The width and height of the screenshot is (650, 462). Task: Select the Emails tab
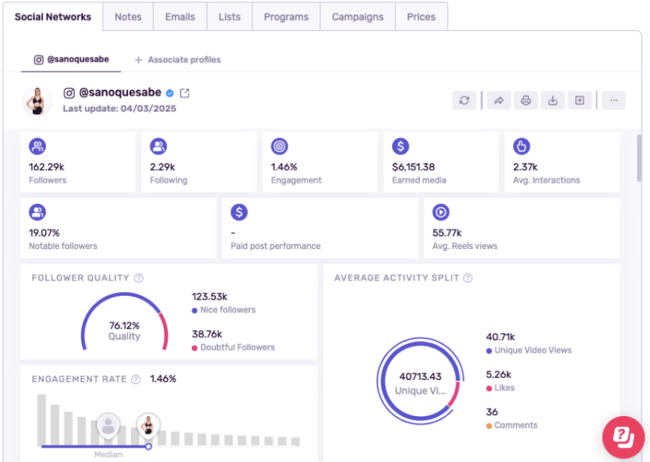(x=180, y=17)
